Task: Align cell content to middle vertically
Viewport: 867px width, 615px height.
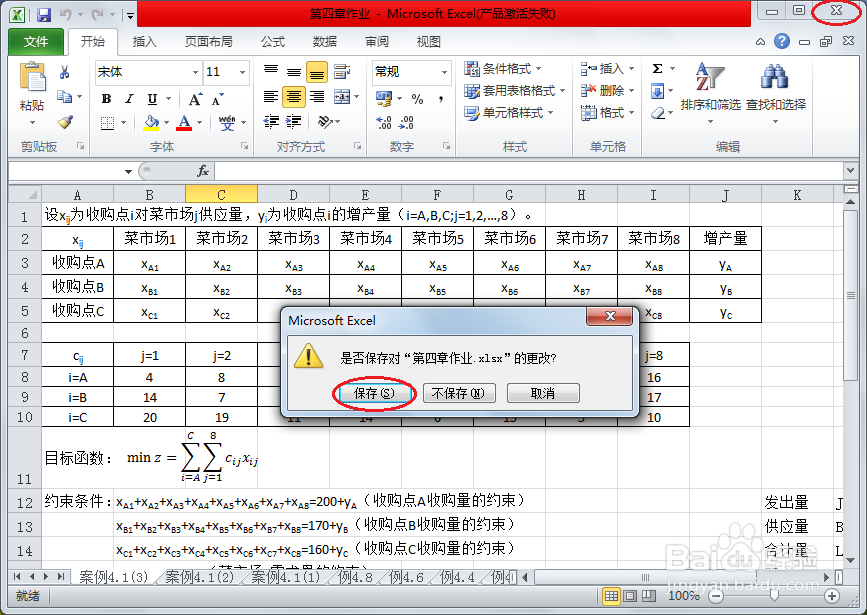Action: pos(294,71)
